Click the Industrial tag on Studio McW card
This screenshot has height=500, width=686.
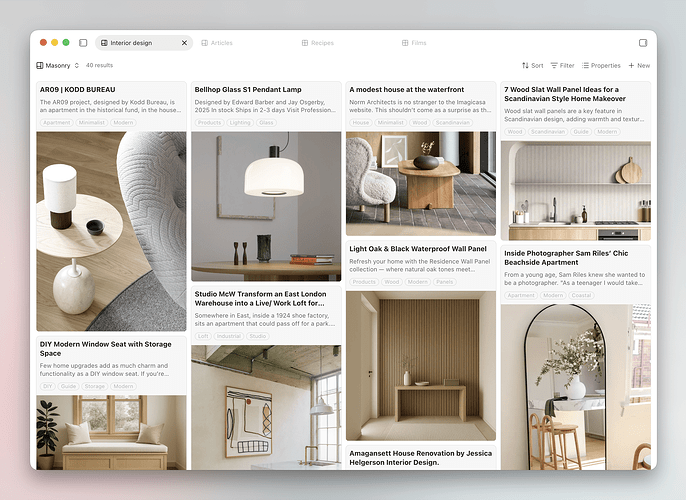[x=229, y=336]
